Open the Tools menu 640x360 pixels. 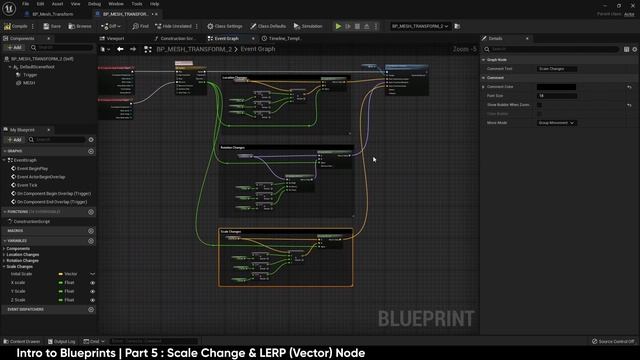(x=137, y=4)
